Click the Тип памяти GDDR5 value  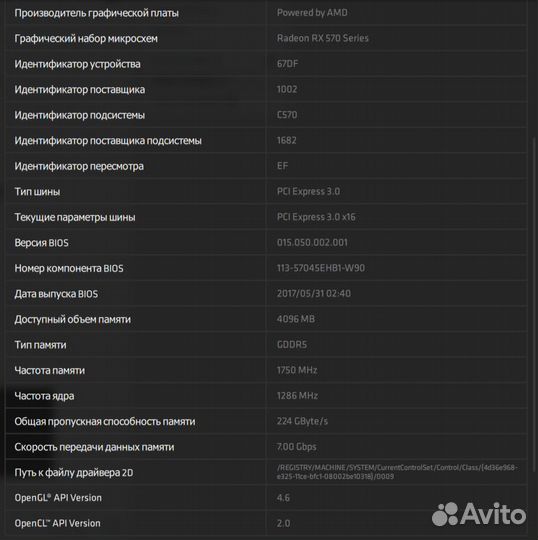(292, 344)
